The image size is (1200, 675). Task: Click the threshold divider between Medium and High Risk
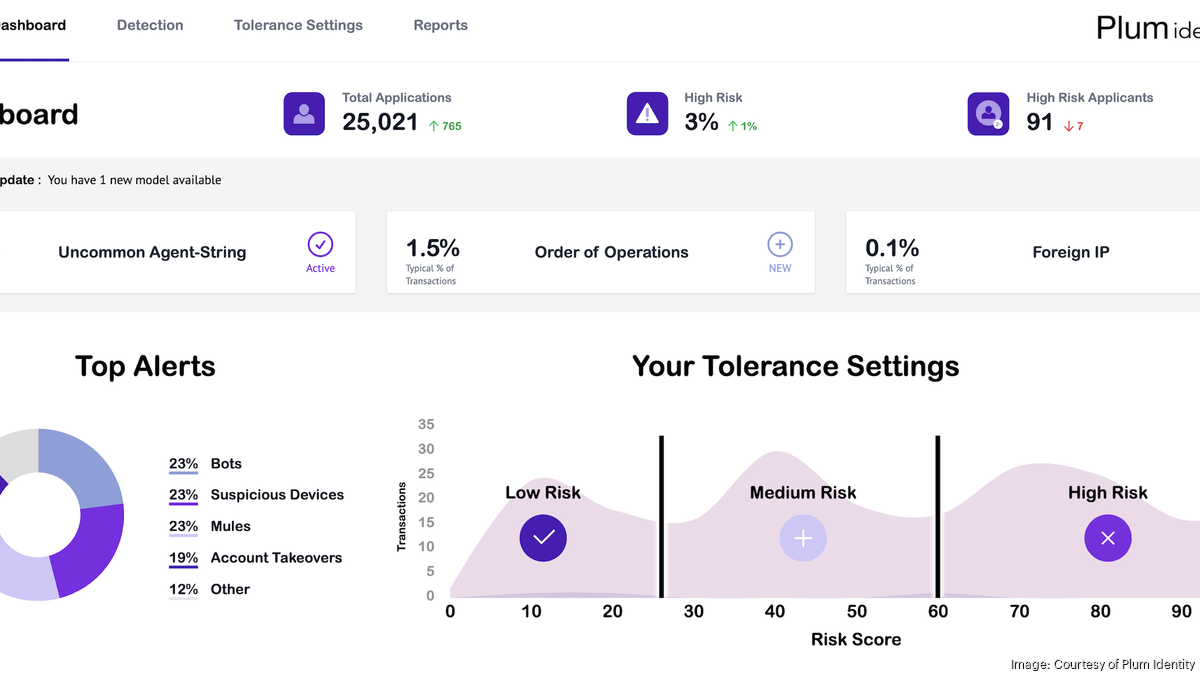tap(937, 515)
